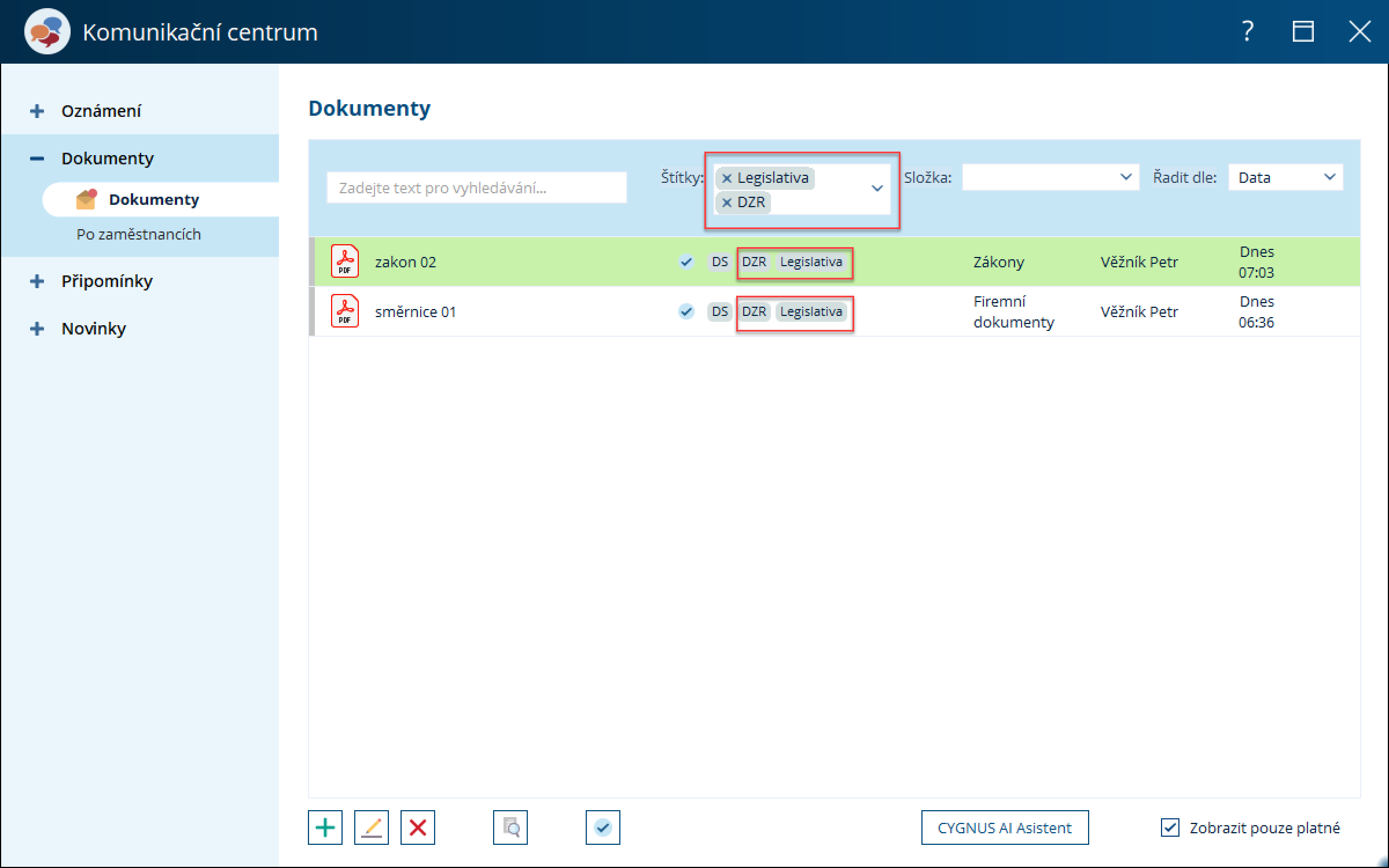The height and width of the screenshot is (868, 1389).
Task: Click read-status checkmark on směrnice 01 row
Action: point(686,311)
